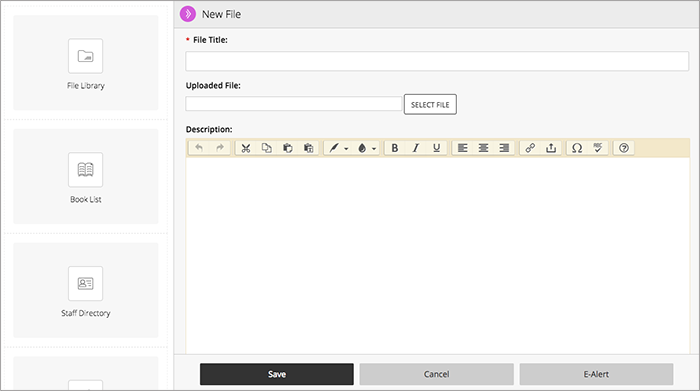The image size is (700, 391).
Task: Click the upload file icon in the toolbar
Action: pos(551,148)
